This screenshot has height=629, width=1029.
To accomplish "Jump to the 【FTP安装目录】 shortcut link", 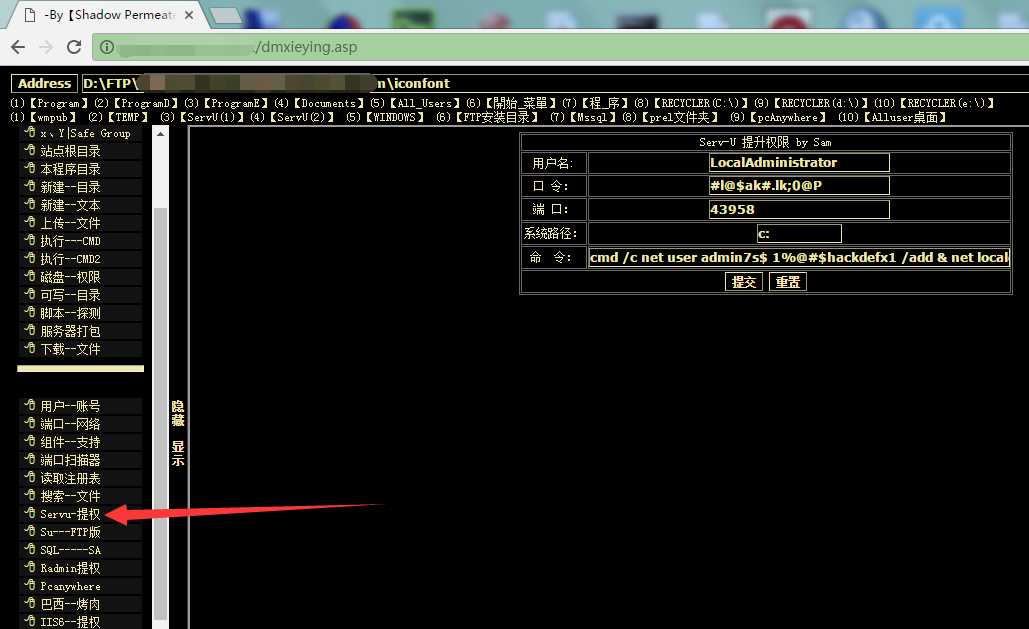I will click(497, 118).
